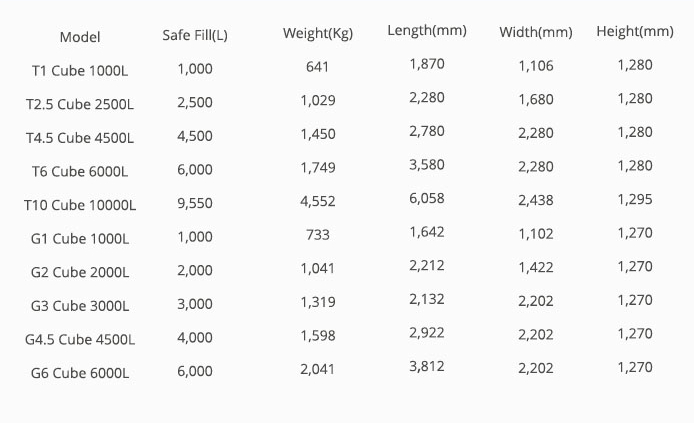Select the G4.5 Cube 4500L row label
The height and width of the screenshot is (423, 694).
point(80,340)
